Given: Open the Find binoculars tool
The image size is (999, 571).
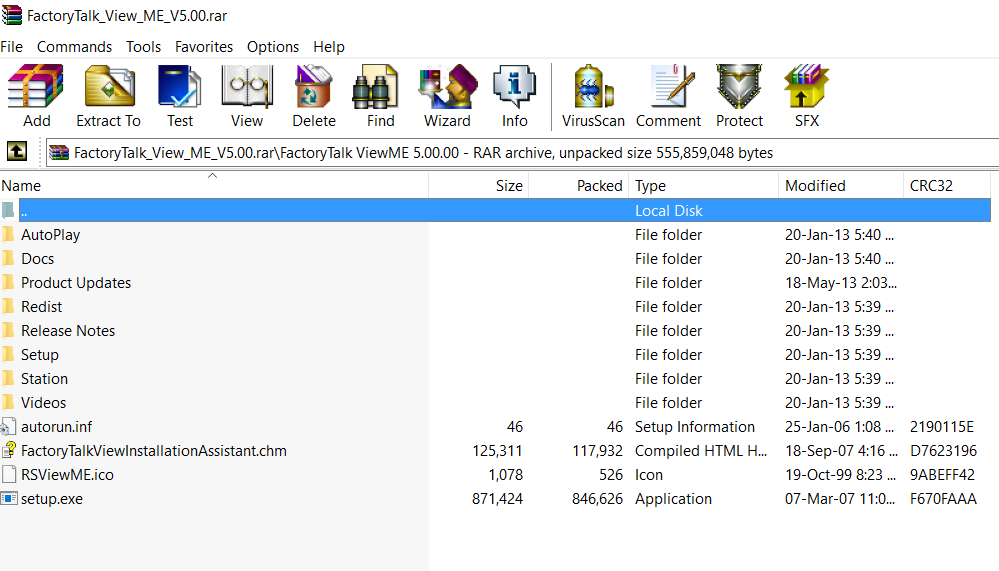Looking at the screenshot, I should click(376, 85).
